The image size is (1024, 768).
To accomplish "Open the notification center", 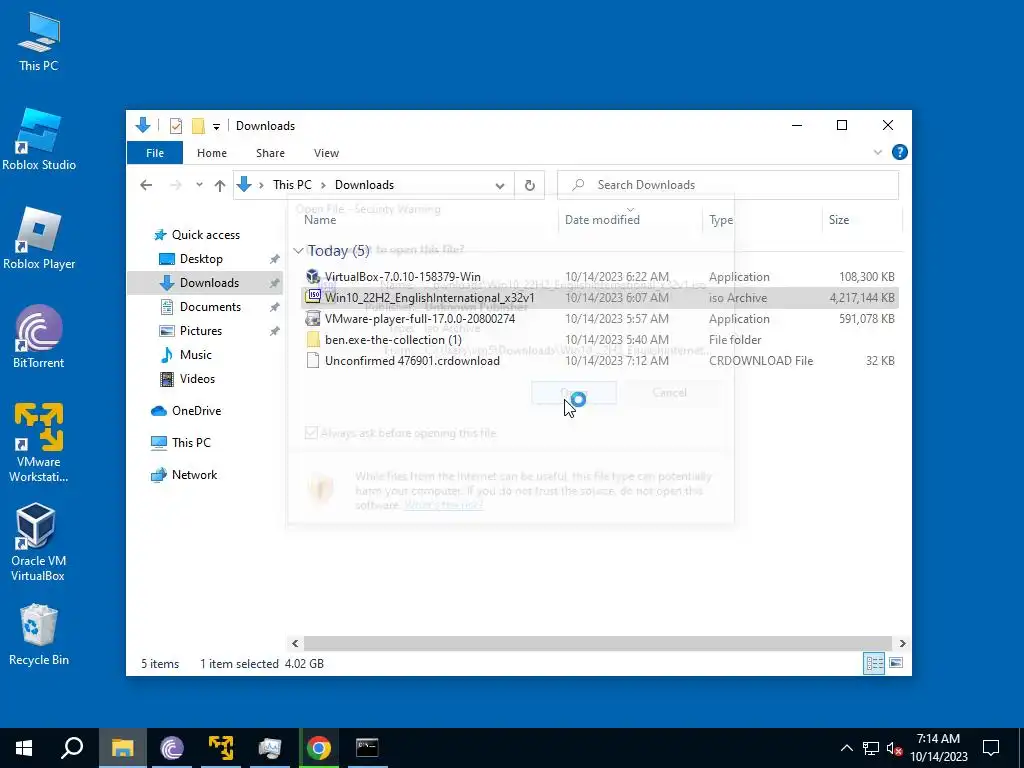I will point(991,748).
